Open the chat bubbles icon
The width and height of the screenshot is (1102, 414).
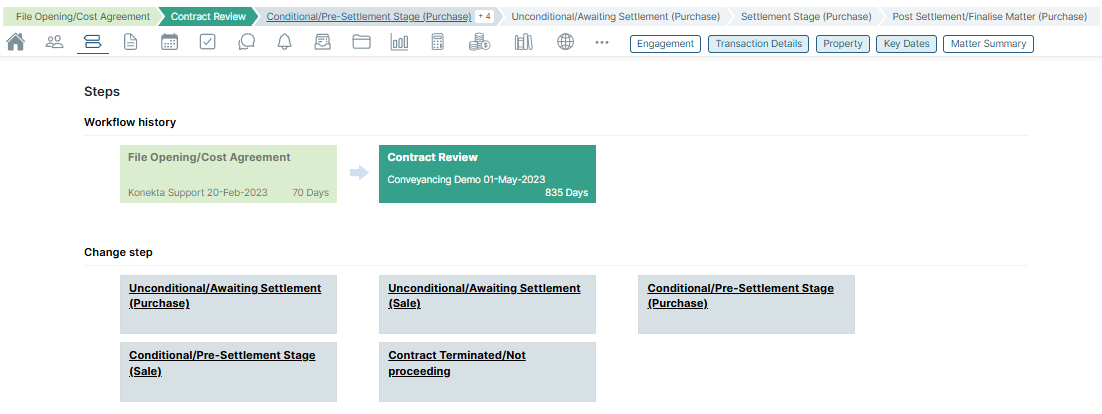click(246, 42)
